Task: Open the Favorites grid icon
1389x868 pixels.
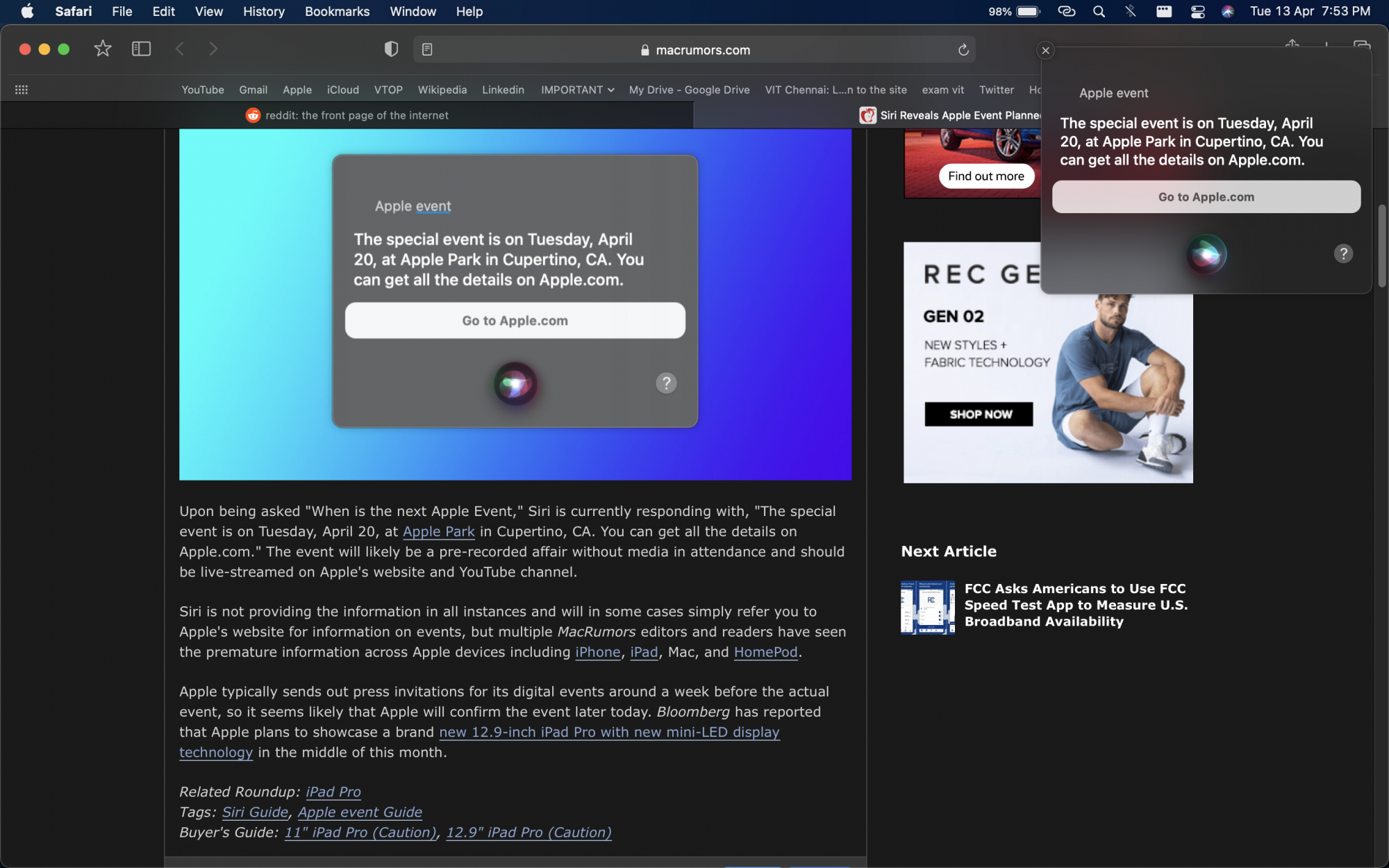Action: [22, 90]
